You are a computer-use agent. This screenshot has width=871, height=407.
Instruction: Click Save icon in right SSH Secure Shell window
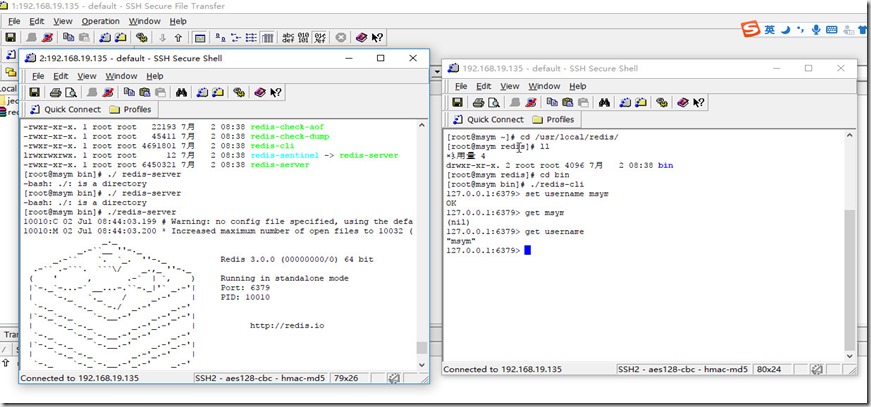(x=457, y=102)
